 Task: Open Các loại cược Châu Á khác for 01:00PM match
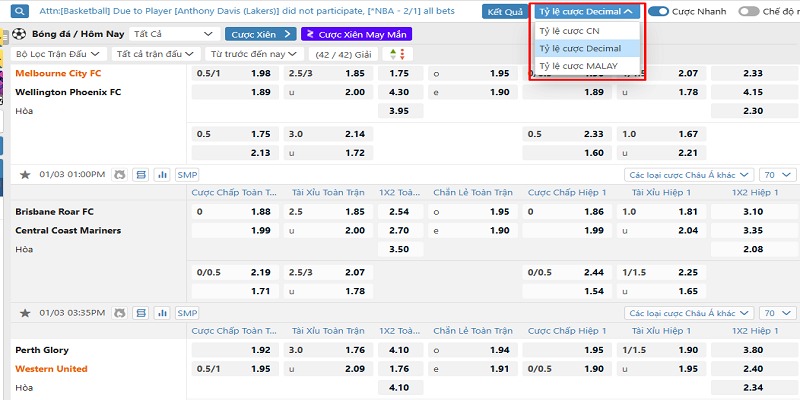click(689, 175)
